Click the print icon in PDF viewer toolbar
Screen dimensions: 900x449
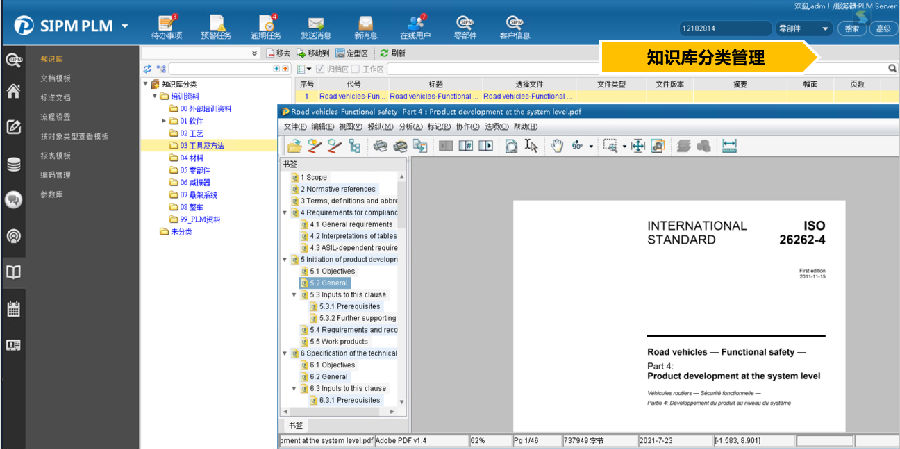[380, 146]
